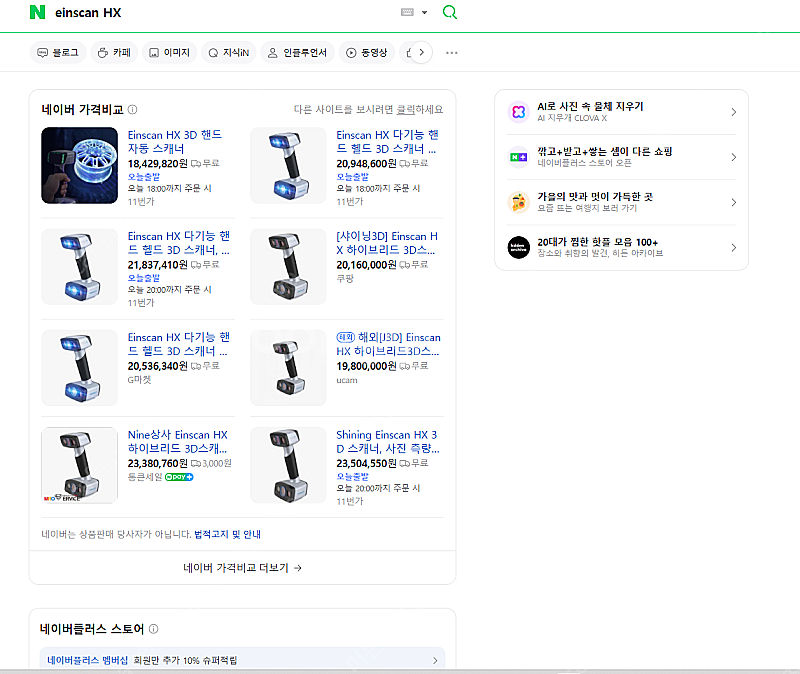Open thumbnail of the Nine상사 scanner

point(80,465)
